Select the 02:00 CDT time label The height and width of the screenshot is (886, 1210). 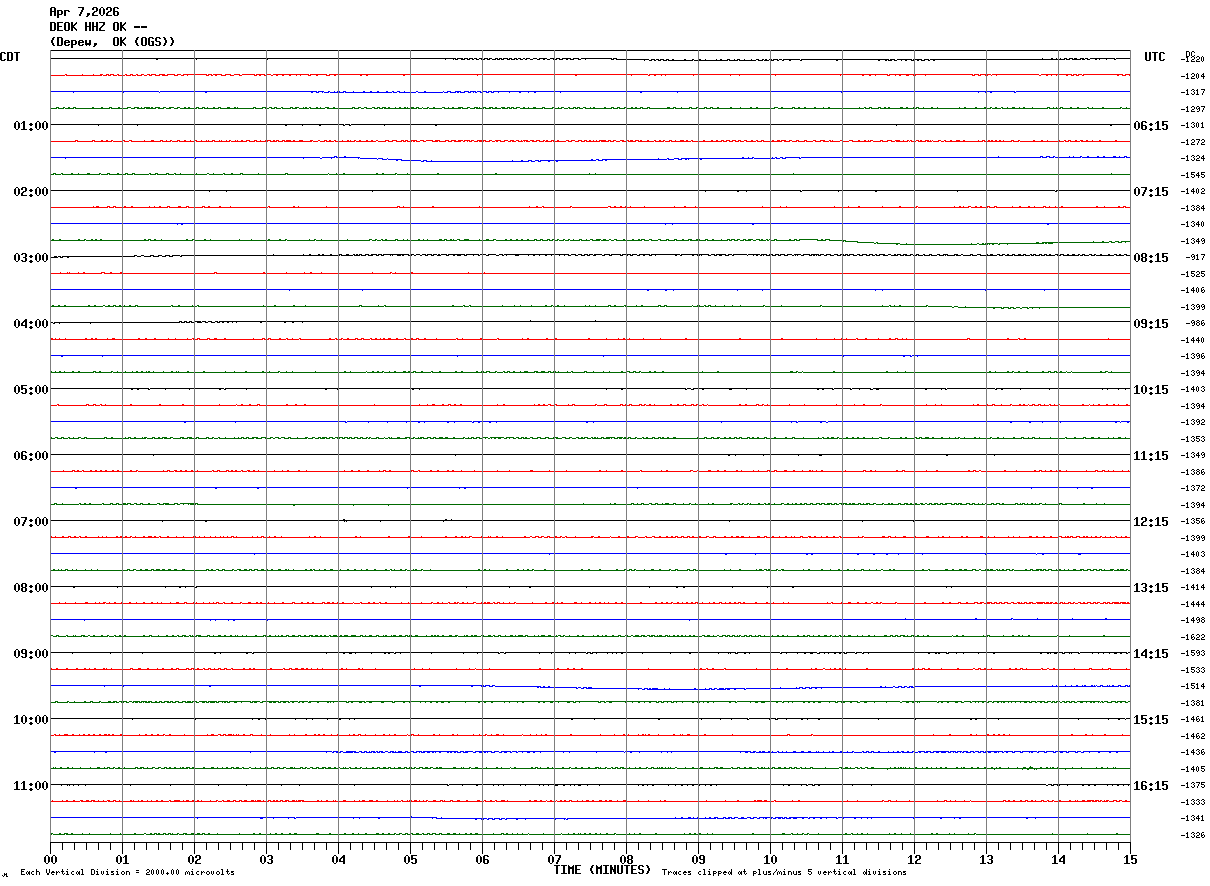[31, 192]
